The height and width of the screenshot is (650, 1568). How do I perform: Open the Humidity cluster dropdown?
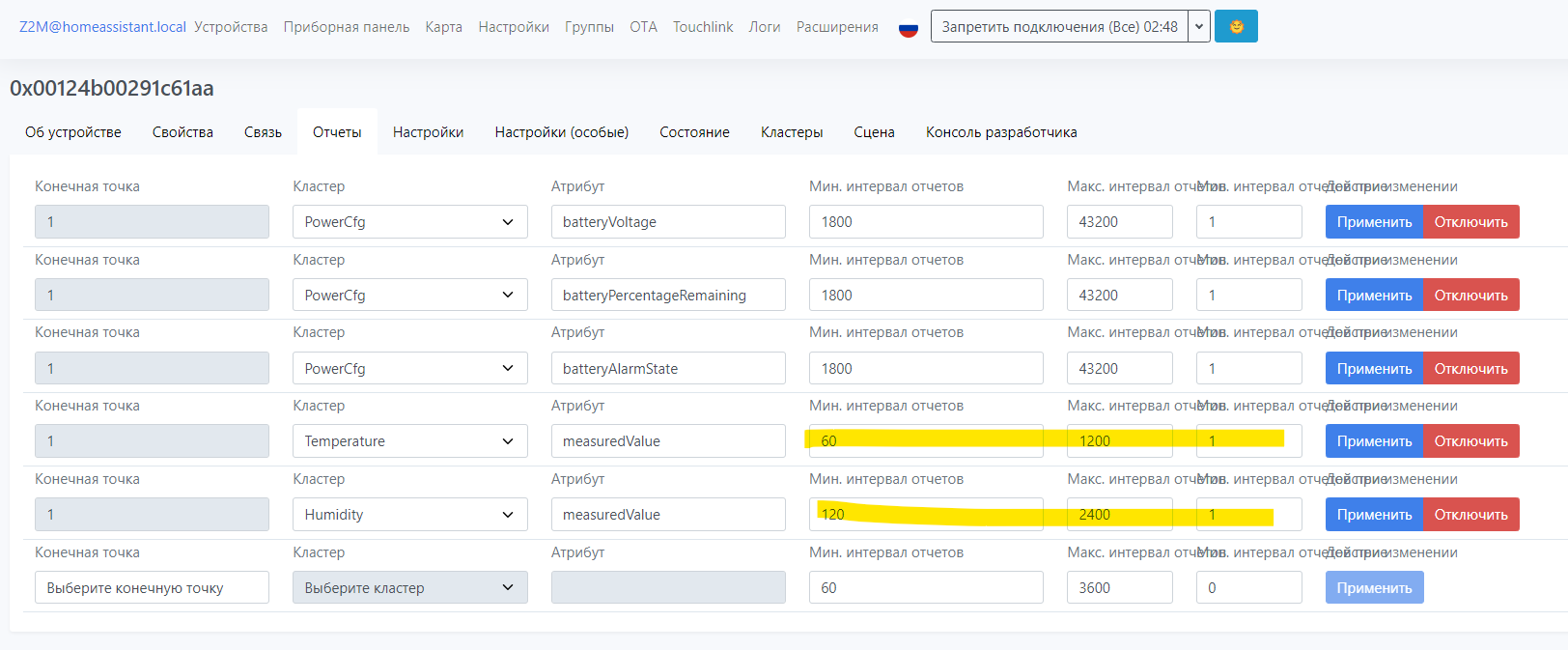[x=410, y=515]
